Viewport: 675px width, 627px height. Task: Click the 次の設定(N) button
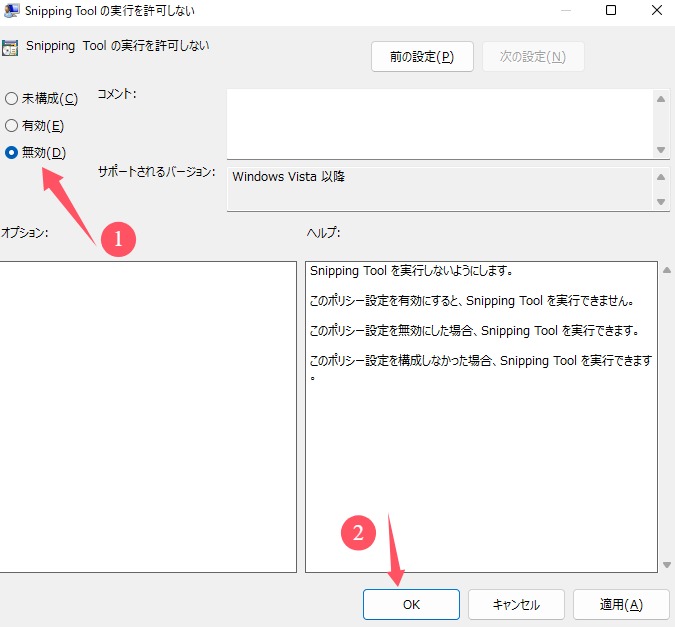(533, 56)
